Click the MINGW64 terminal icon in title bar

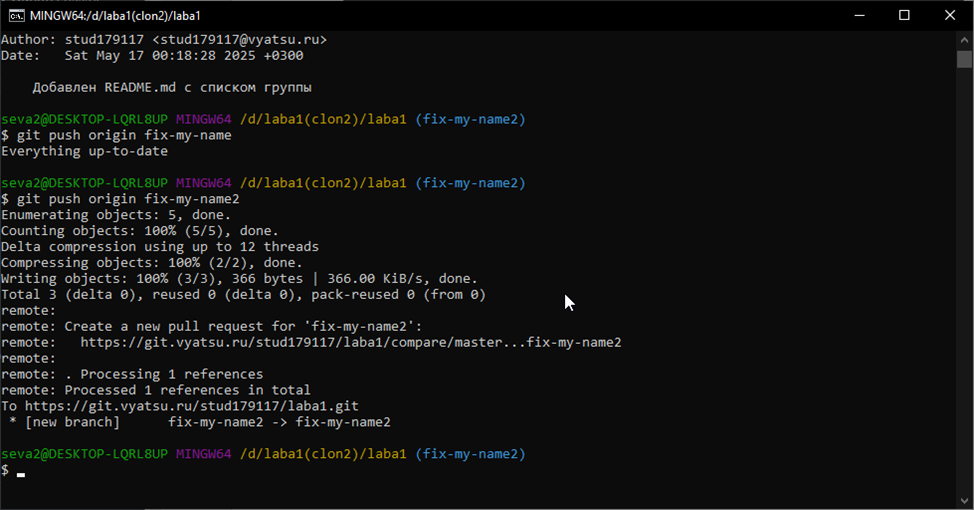(x=14, y=15)
